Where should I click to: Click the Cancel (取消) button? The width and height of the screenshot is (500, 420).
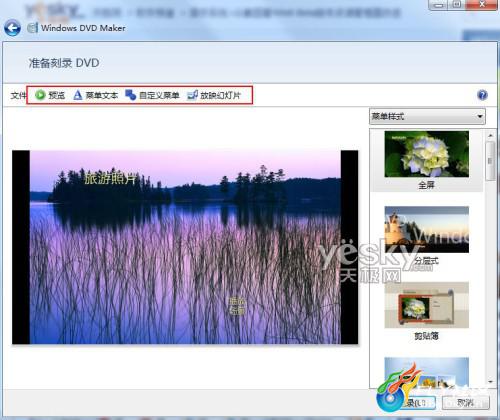[x=466, y=403]
